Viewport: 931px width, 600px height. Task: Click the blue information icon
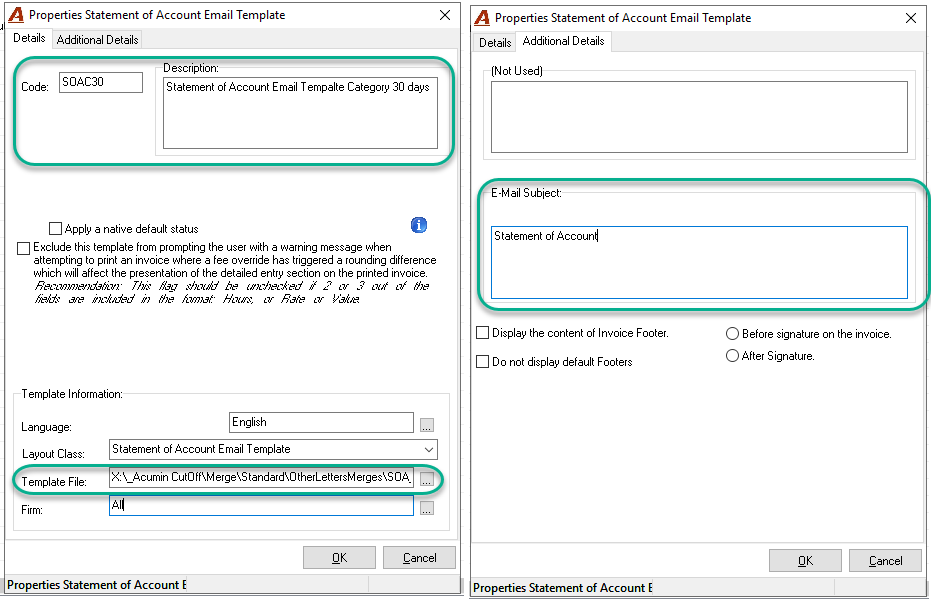click(419, 225)
